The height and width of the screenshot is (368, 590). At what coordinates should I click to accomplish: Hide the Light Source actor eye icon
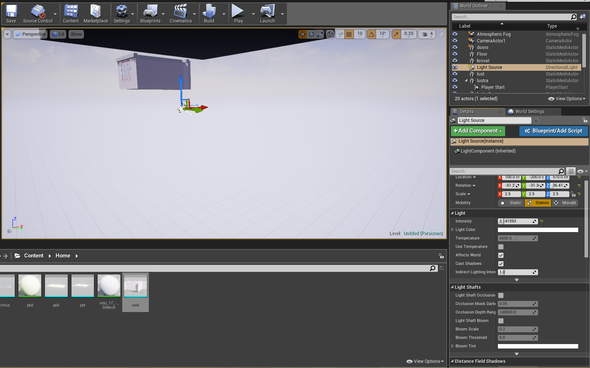(455, 67)
